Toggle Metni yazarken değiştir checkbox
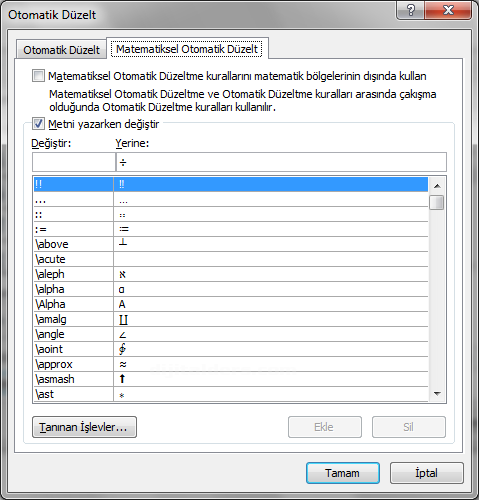Viewport: 479px width, 500px height. pyautogui.click(x=38, y=124)
